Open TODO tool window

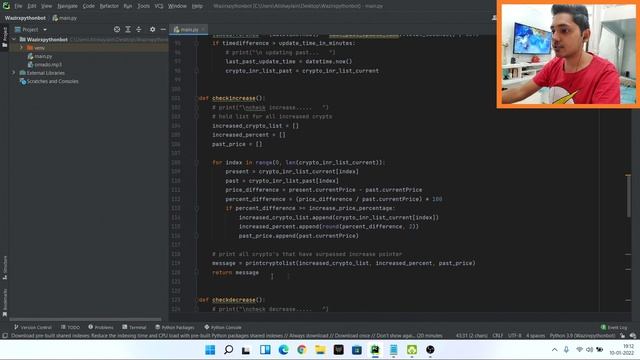[x=70, y=327]
